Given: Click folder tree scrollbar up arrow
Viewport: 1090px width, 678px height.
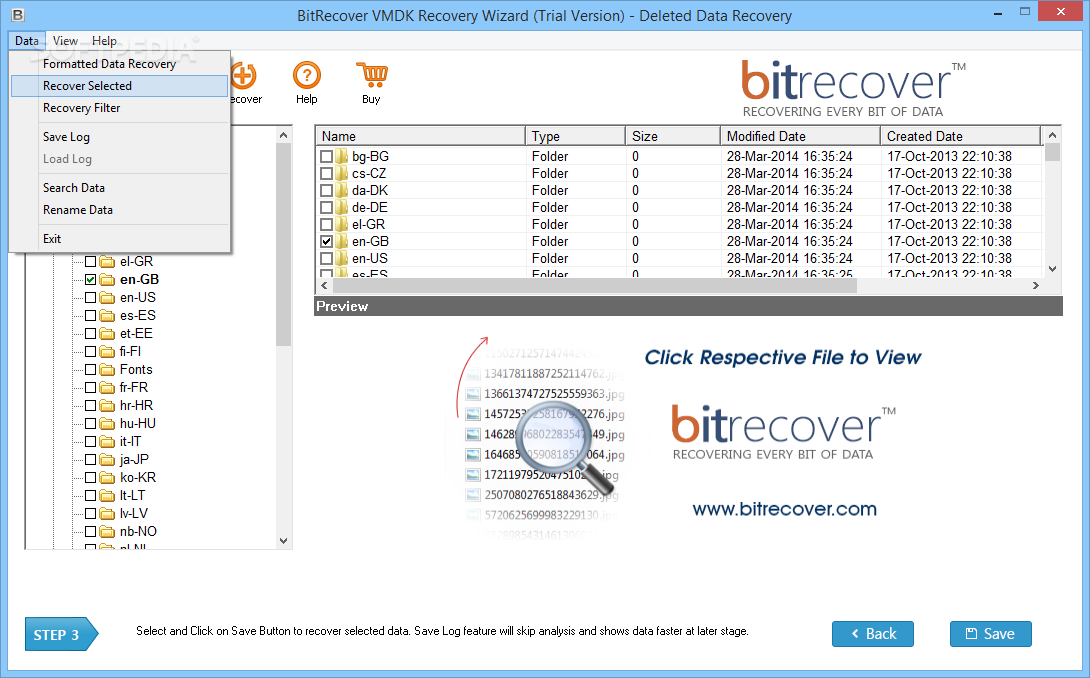Looking at the screenshot, I should tap(283, 135).
